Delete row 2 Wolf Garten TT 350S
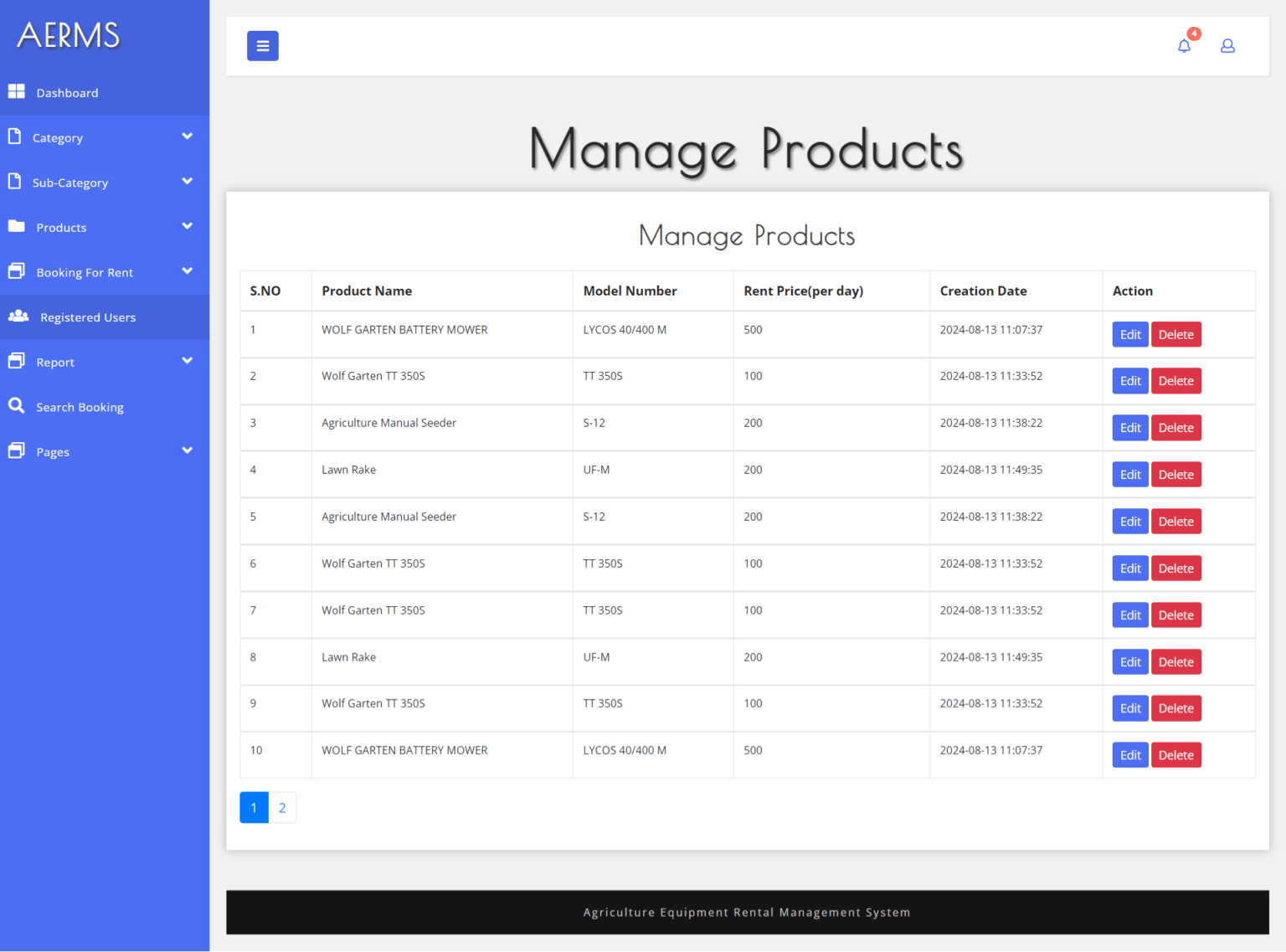 (1176, 381)
